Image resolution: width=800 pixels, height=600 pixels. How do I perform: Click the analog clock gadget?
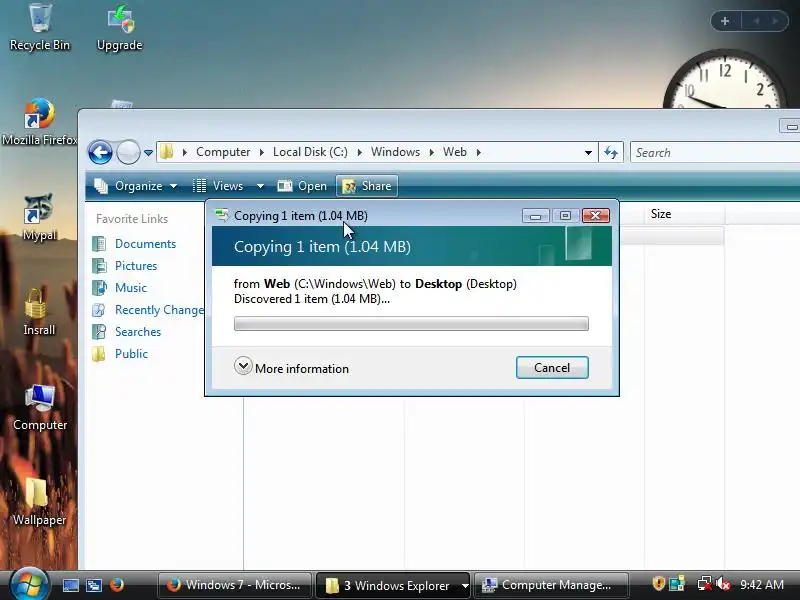point(724,80)
